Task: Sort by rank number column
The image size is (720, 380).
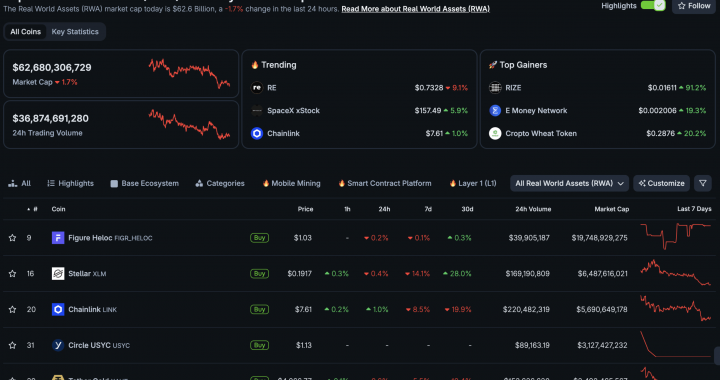Action: coord(33,209)
